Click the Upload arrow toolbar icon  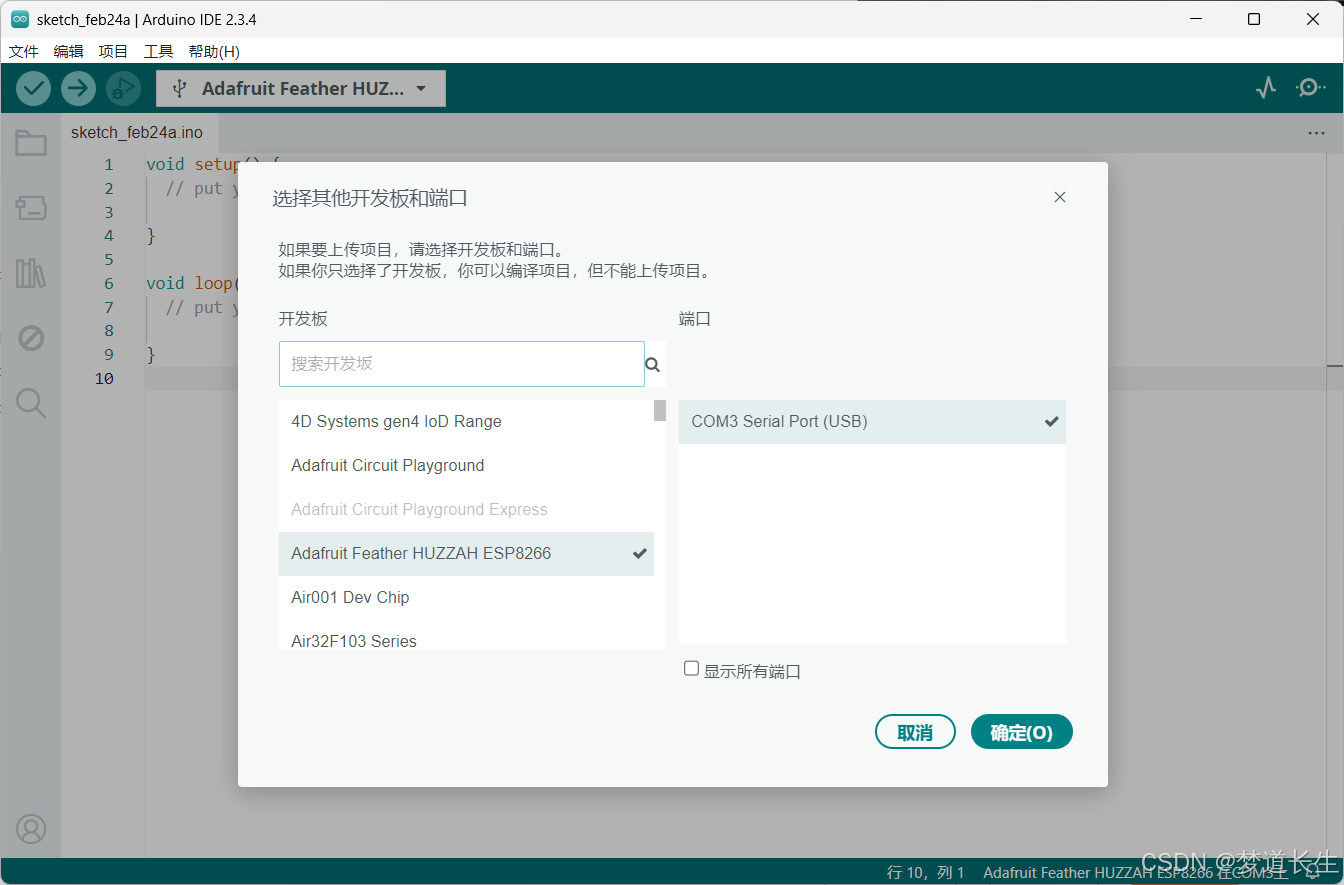coord(78,88)
